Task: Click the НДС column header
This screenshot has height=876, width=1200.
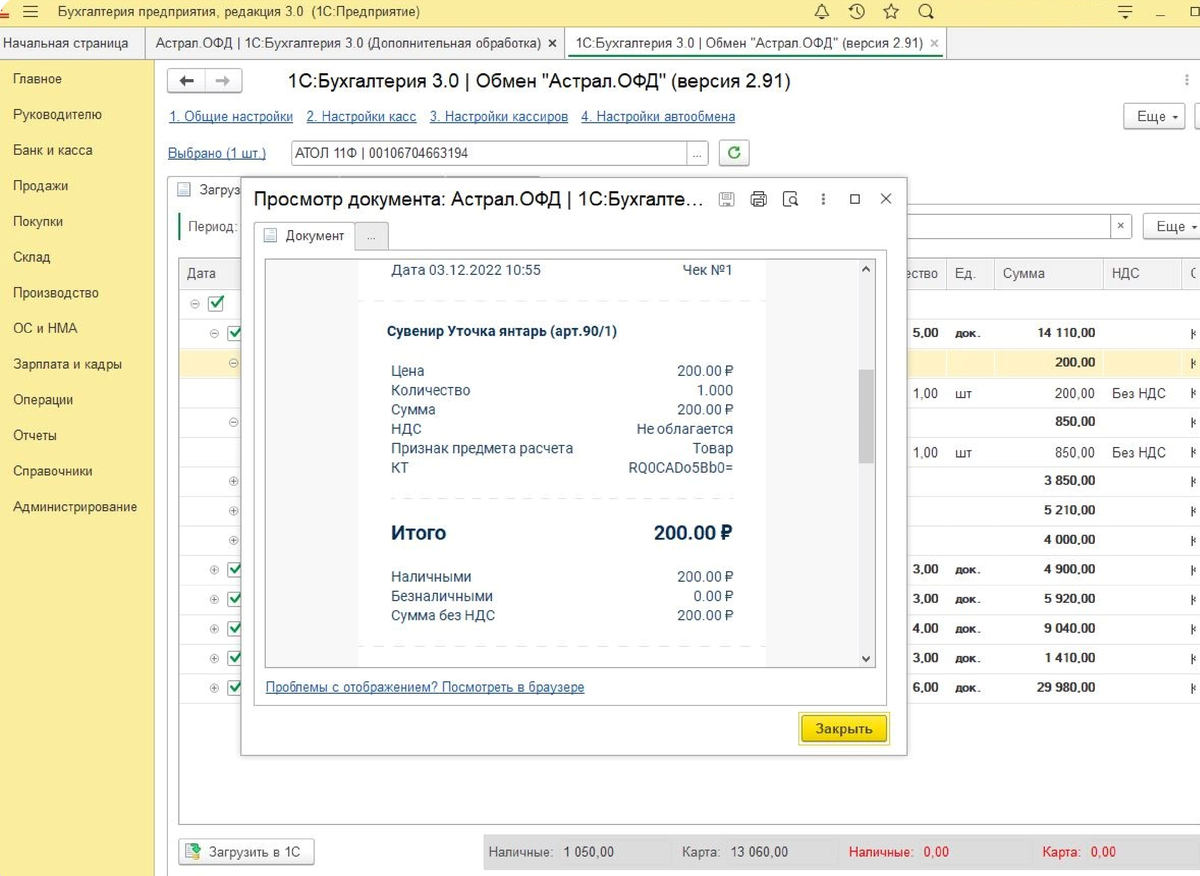Action: coord(1141,273)
